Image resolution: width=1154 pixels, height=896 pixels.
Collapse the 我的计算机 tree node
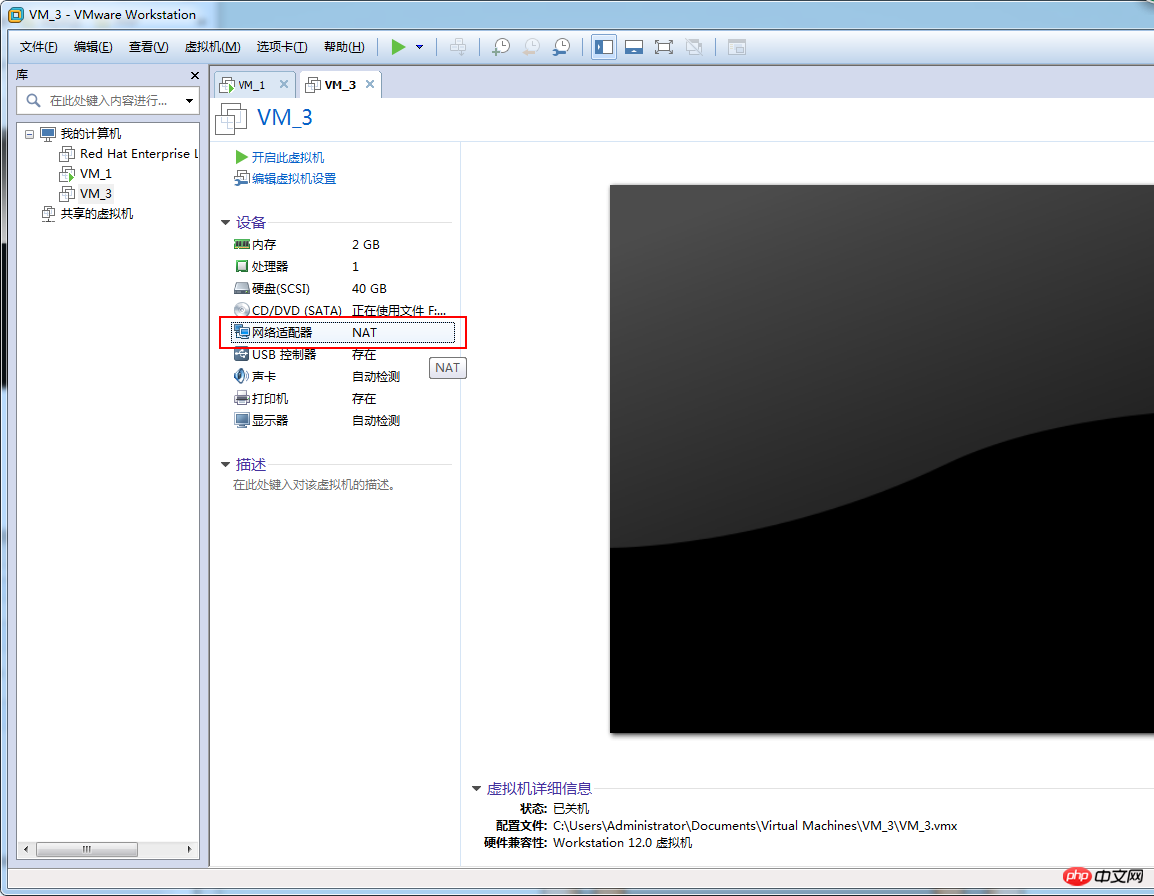tap(29, 134)
